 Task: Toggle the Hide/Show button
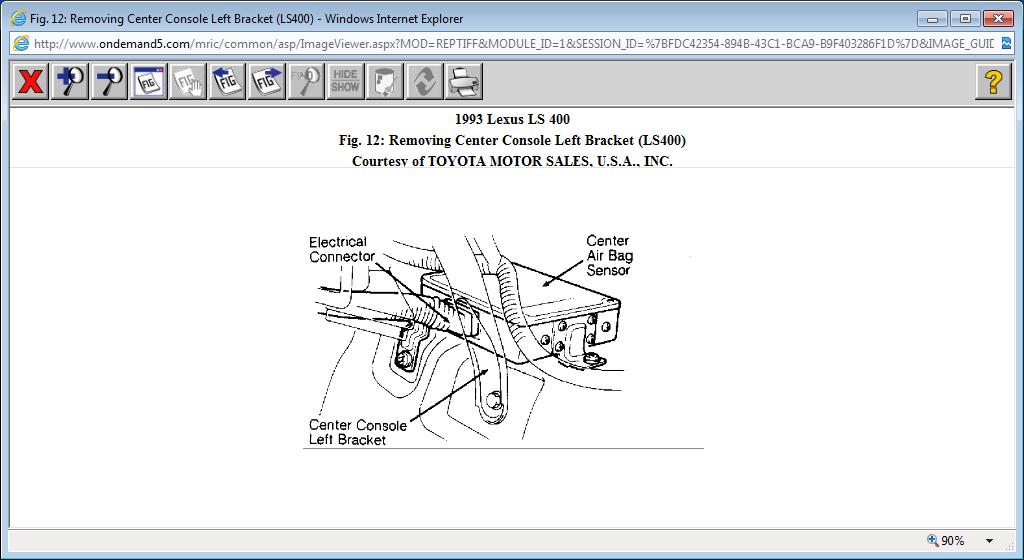[x=345, y=82]
